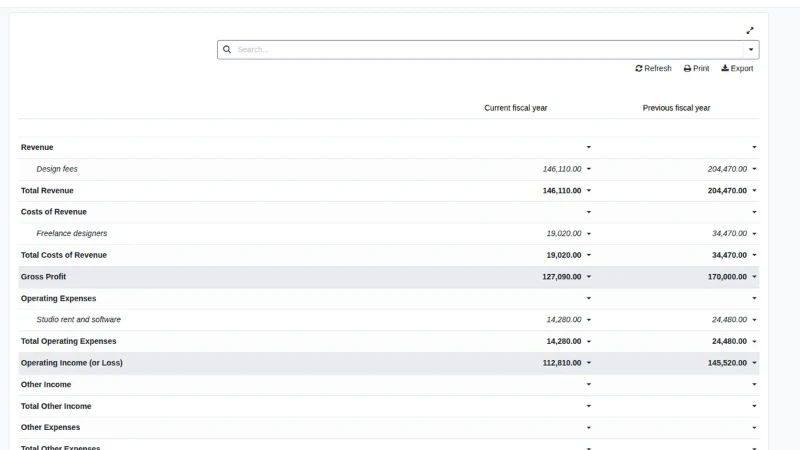
Task: Click the expand fullscreen arrows icon
Action: pos(749,31)
